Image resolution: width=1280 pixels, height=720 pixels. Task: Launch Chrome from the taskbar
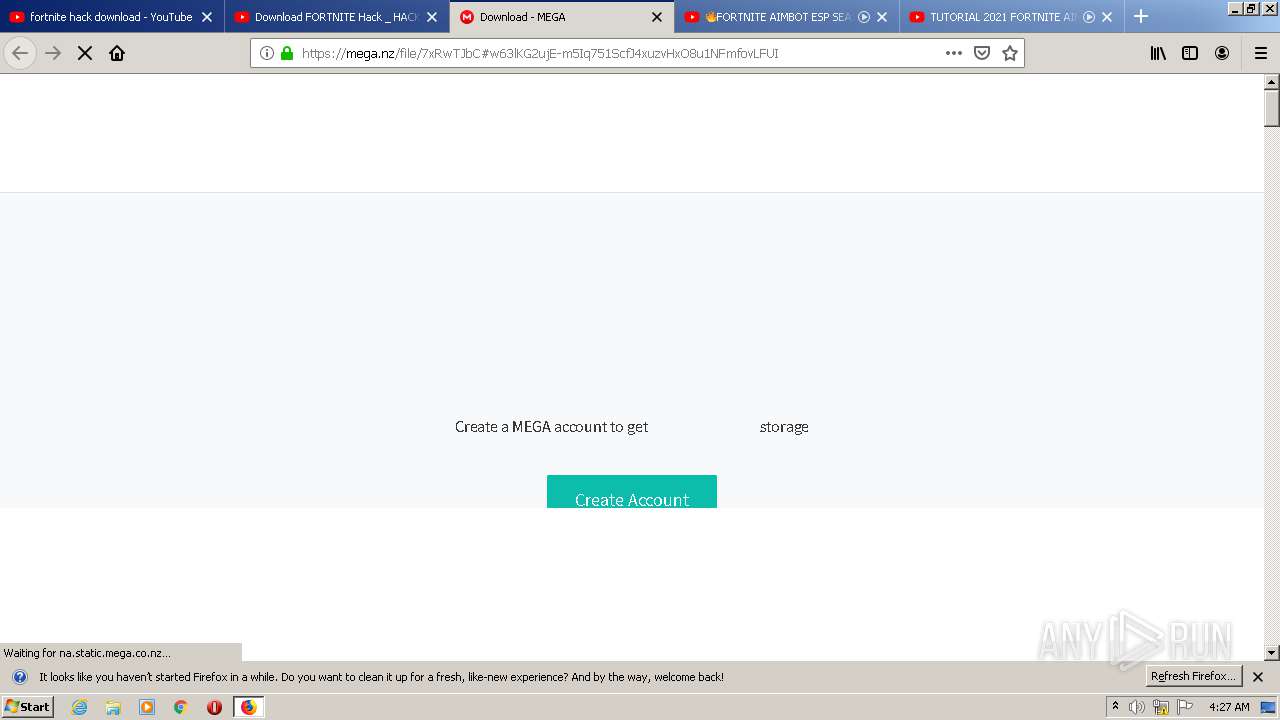coord(180,707)
